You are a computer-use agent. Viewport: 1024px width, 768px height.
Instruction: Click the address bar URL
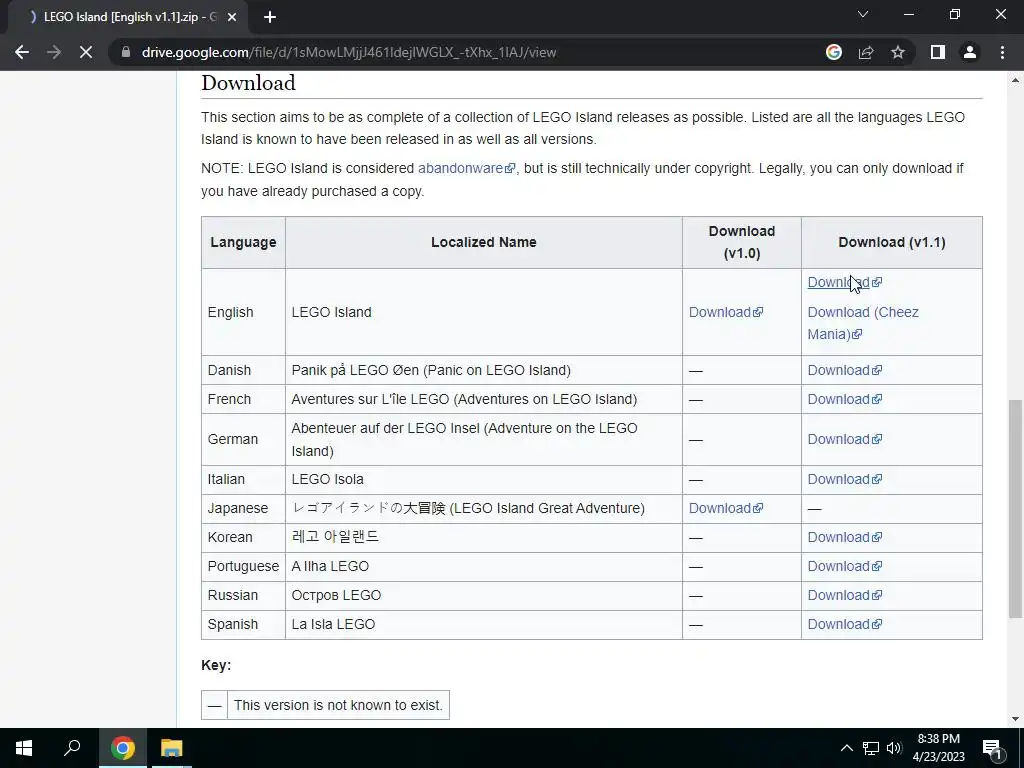349,52
